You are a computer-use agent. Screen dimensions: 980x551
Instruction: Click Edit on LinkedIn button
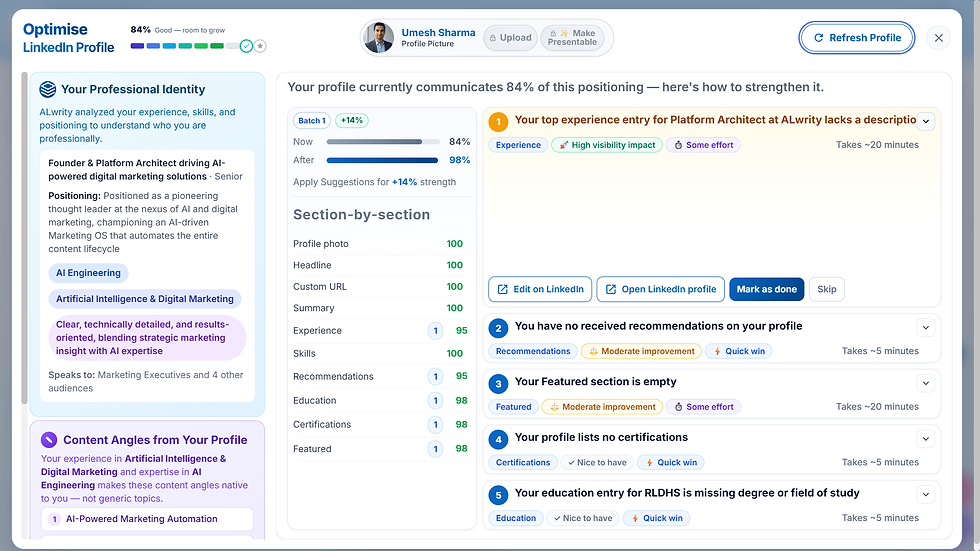tap(540, 289)
